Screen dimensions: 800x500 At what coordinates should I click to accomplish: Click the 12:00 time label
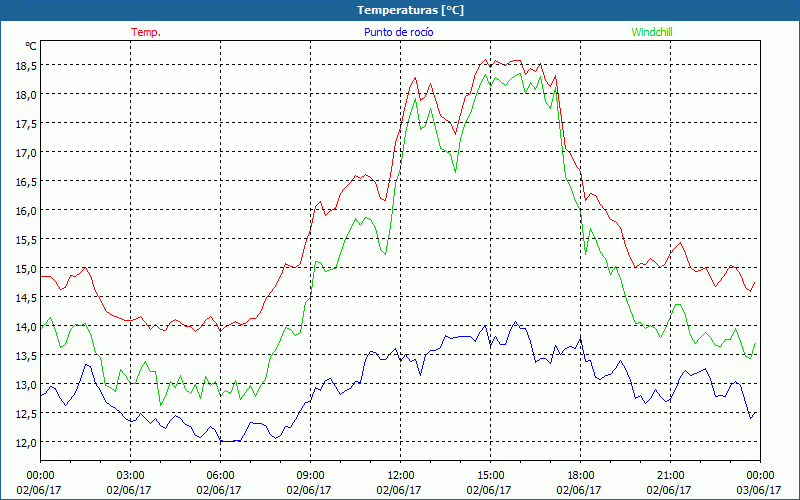[401, 476]
